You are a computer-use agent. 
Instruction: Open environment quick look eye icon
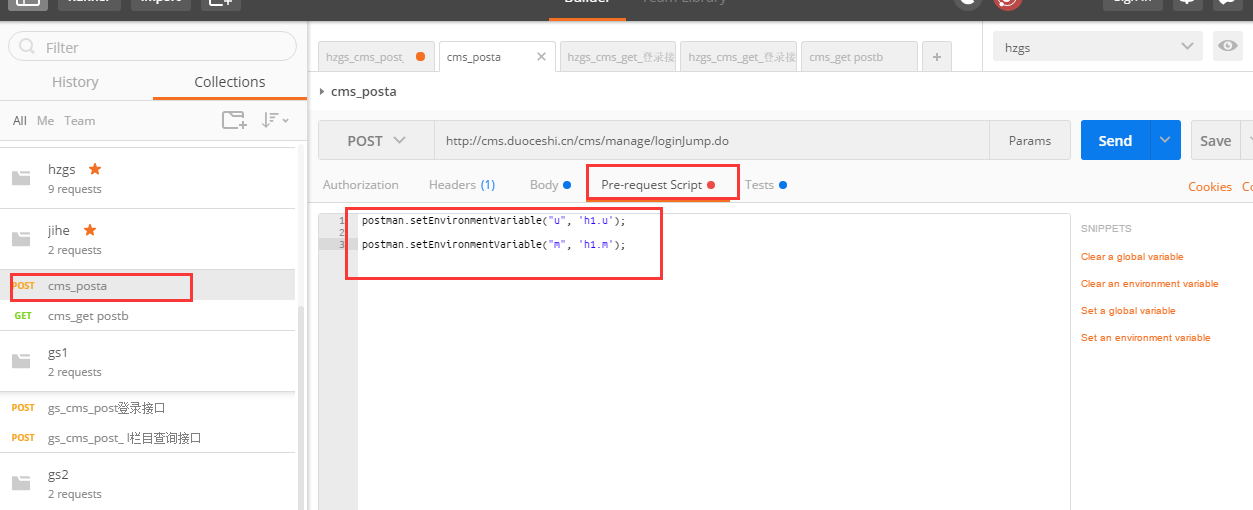coord(1227,46)
